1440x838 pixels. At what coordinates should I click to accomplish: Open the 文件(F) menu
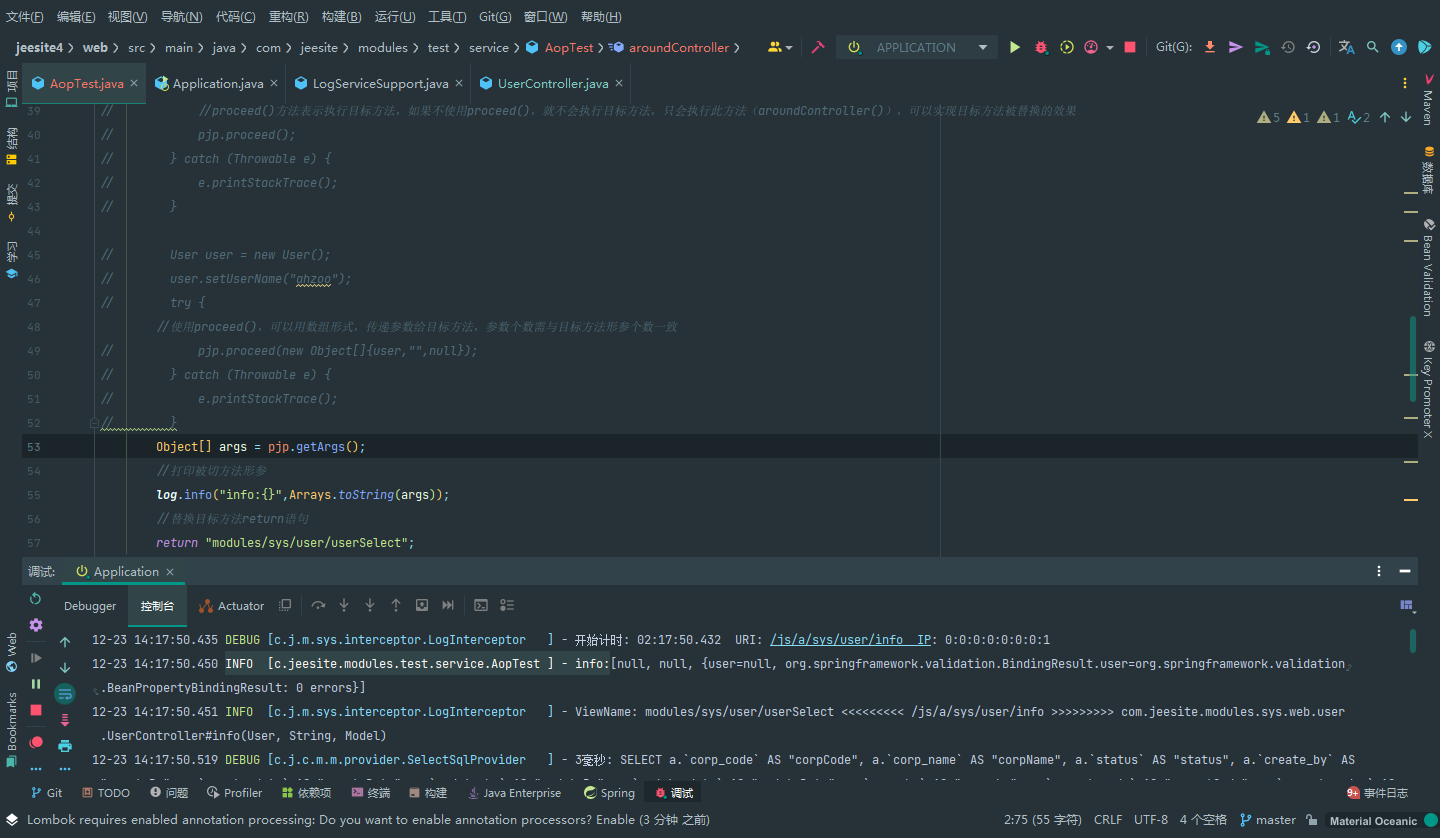click(25, 17)
